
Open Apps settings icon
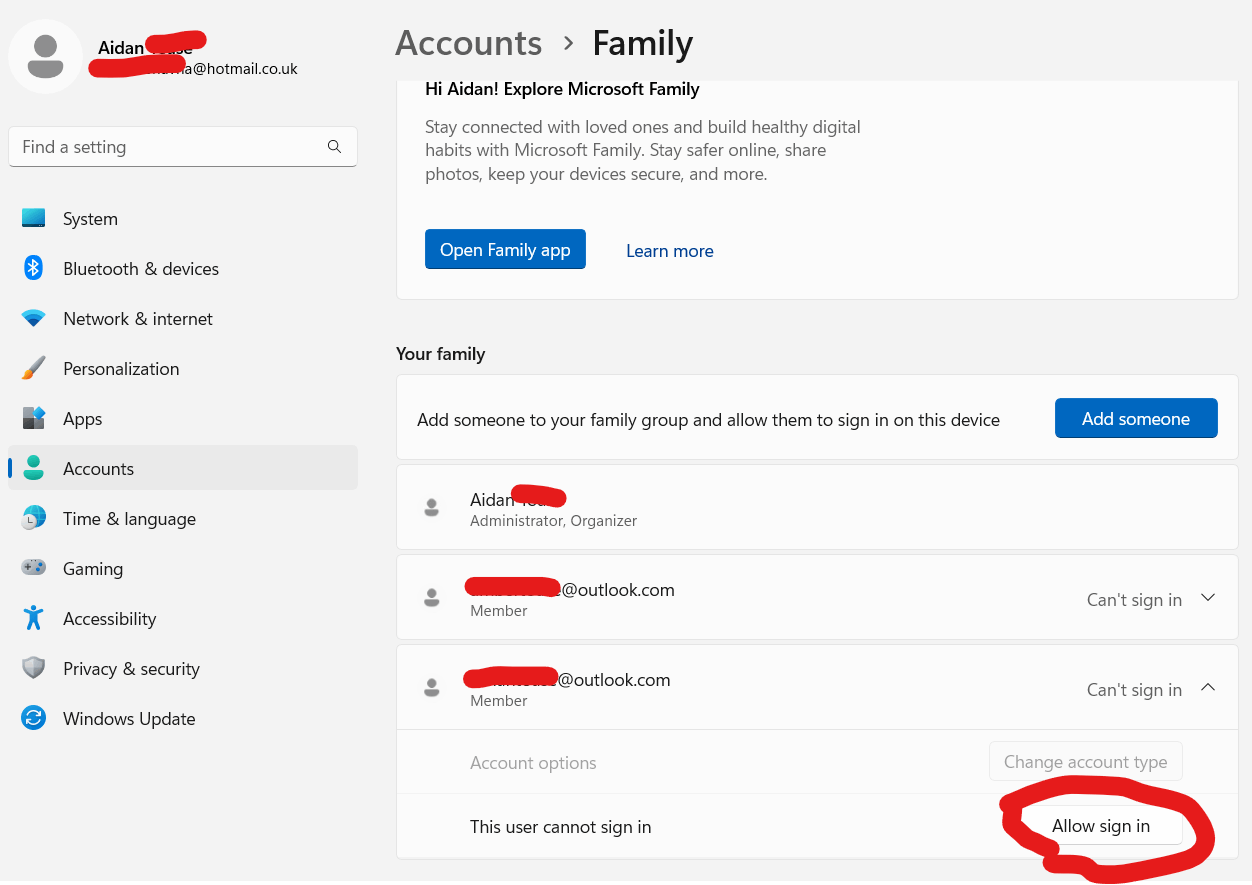click(x=33, y=418)
